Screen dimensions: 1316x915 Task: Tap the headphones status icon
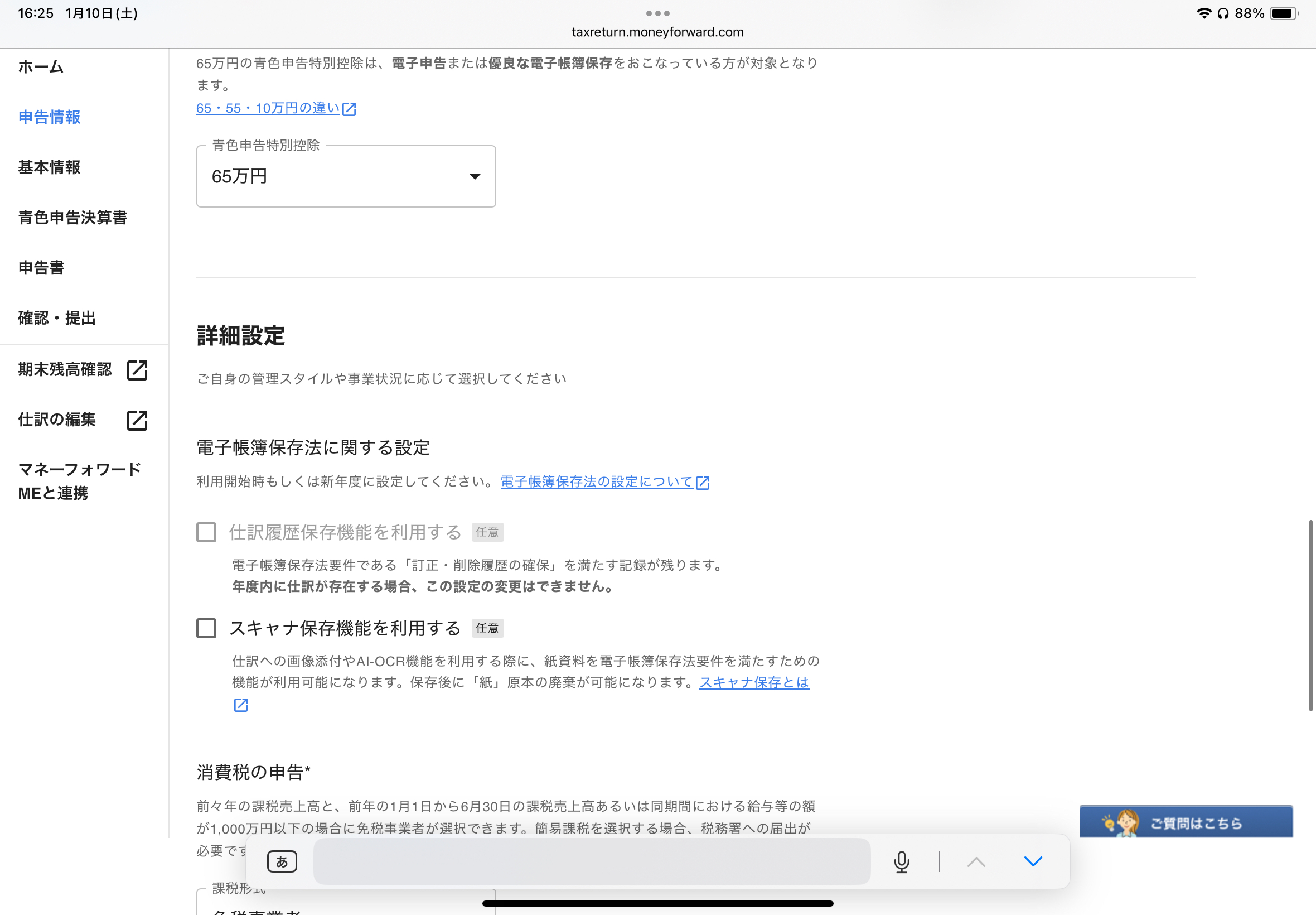1223,13
